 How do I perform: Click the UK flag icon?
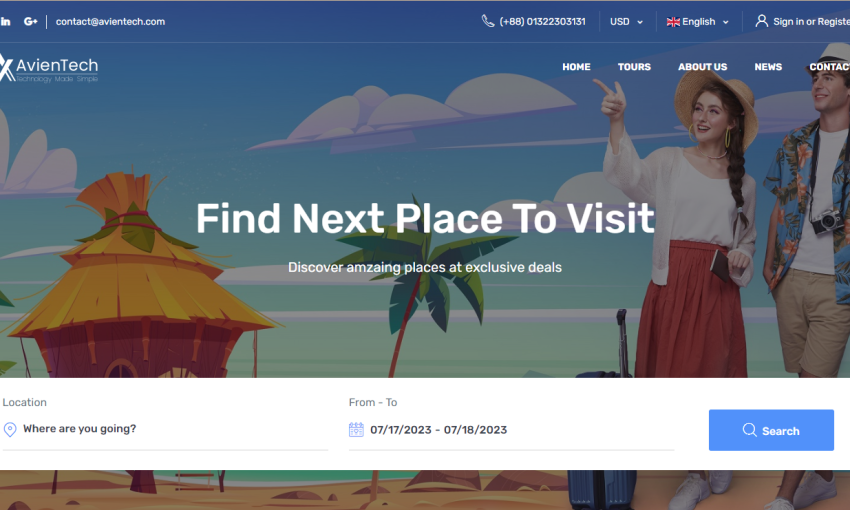coord(673,22)
